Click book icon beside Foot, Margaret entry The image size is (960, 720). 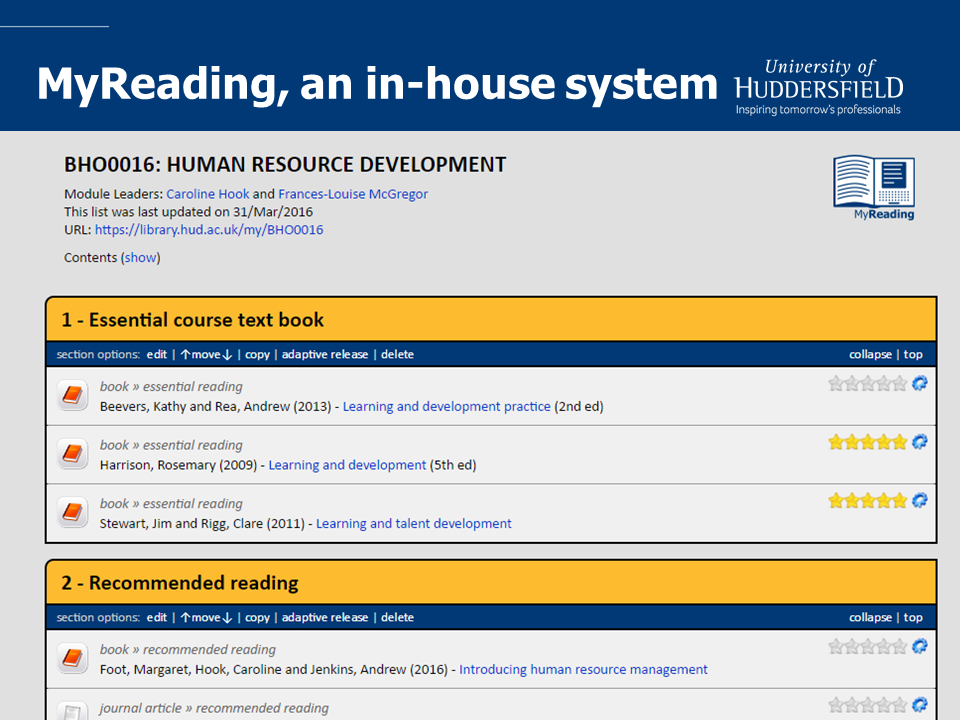(x=71, y=659)
